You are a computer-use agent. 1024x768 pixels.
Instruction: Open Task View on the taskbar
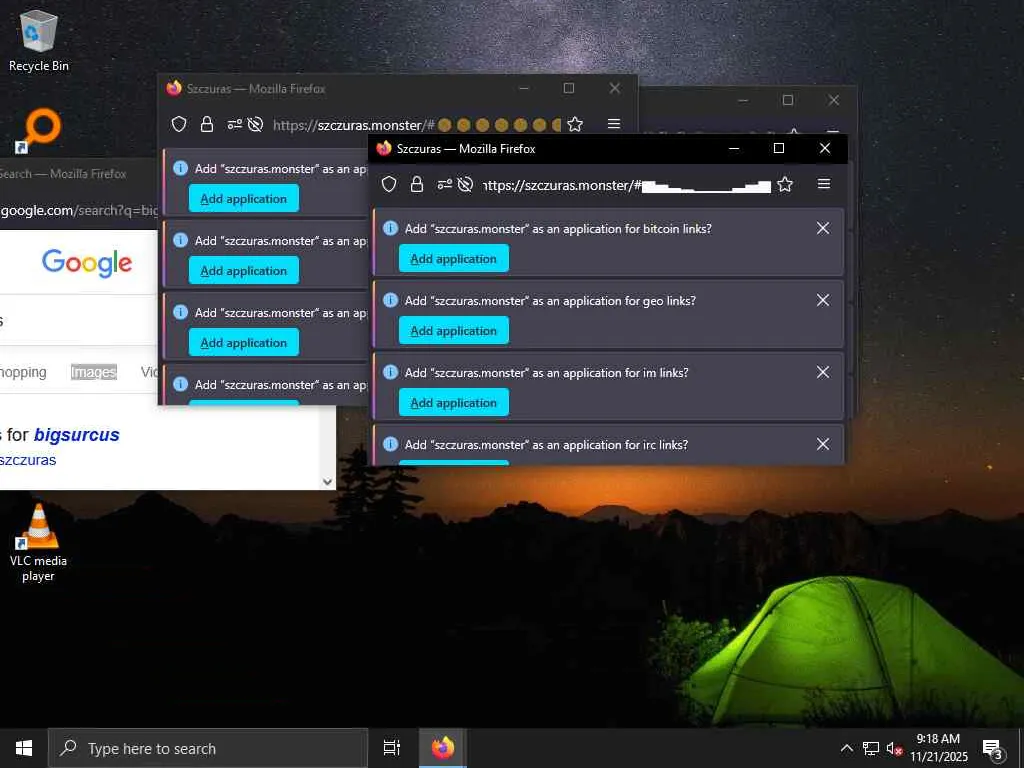391,748
